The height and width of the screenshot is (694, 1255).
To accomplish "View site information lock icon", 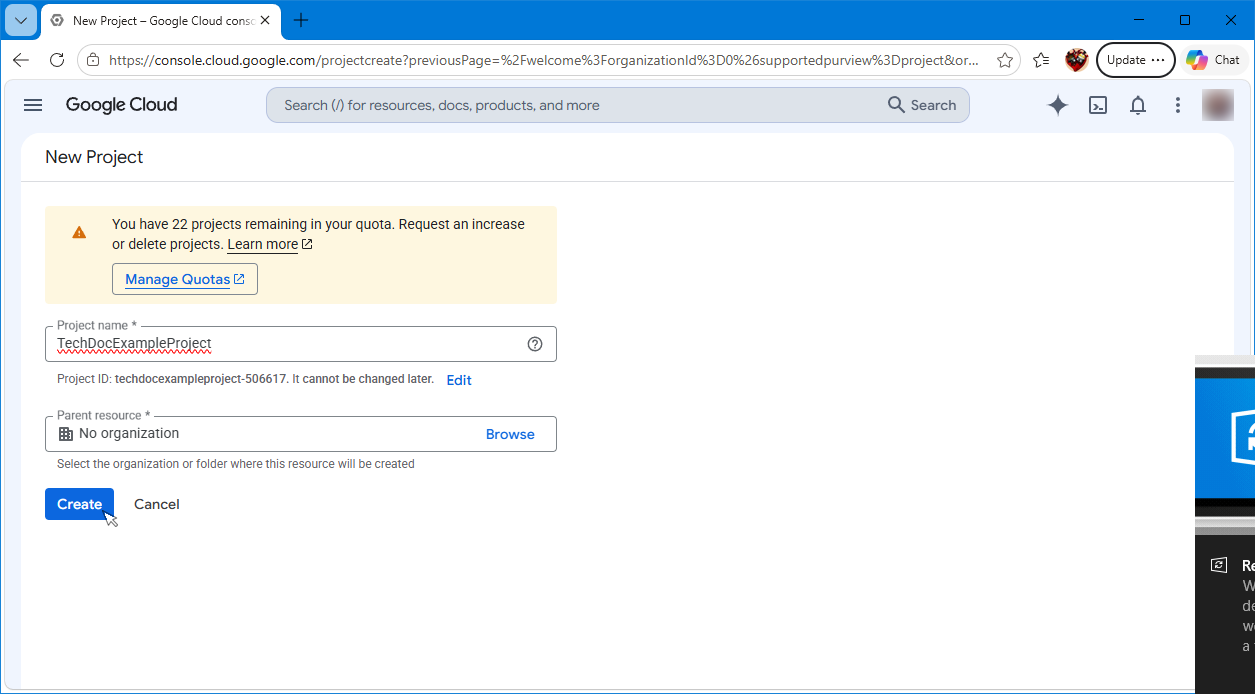I will coord(93,60).
